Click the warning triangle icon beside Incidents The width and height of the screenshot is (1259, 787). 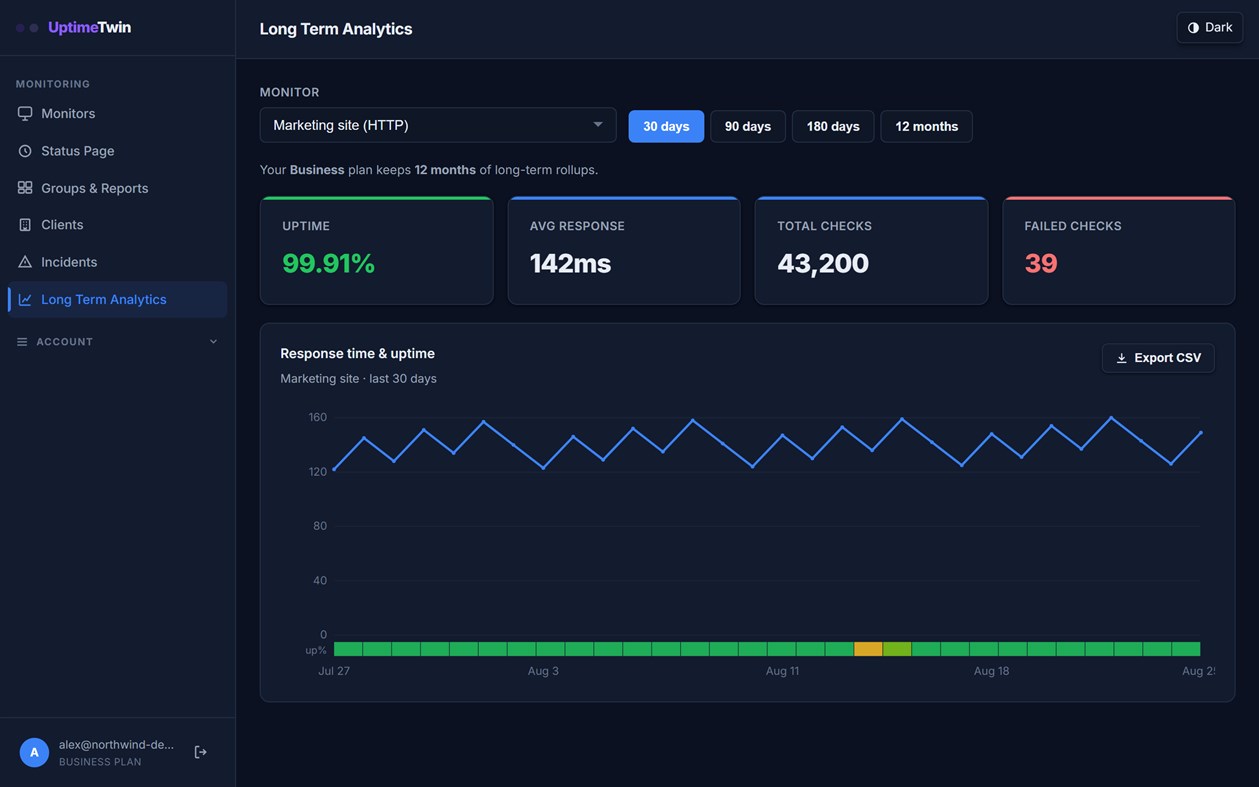coord(25,262)
